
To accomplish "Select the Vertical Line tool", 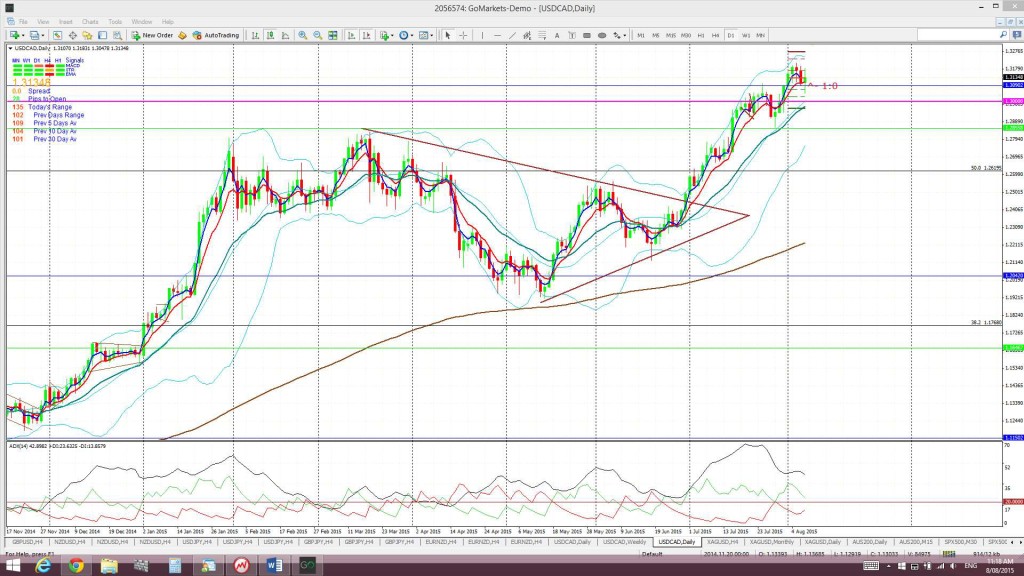I will (x=482, y=35).
